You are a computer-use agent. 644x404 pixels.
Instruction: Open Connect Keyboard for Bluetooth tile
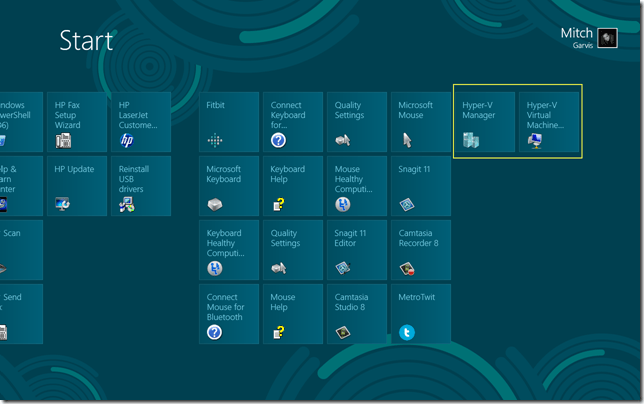293,122
